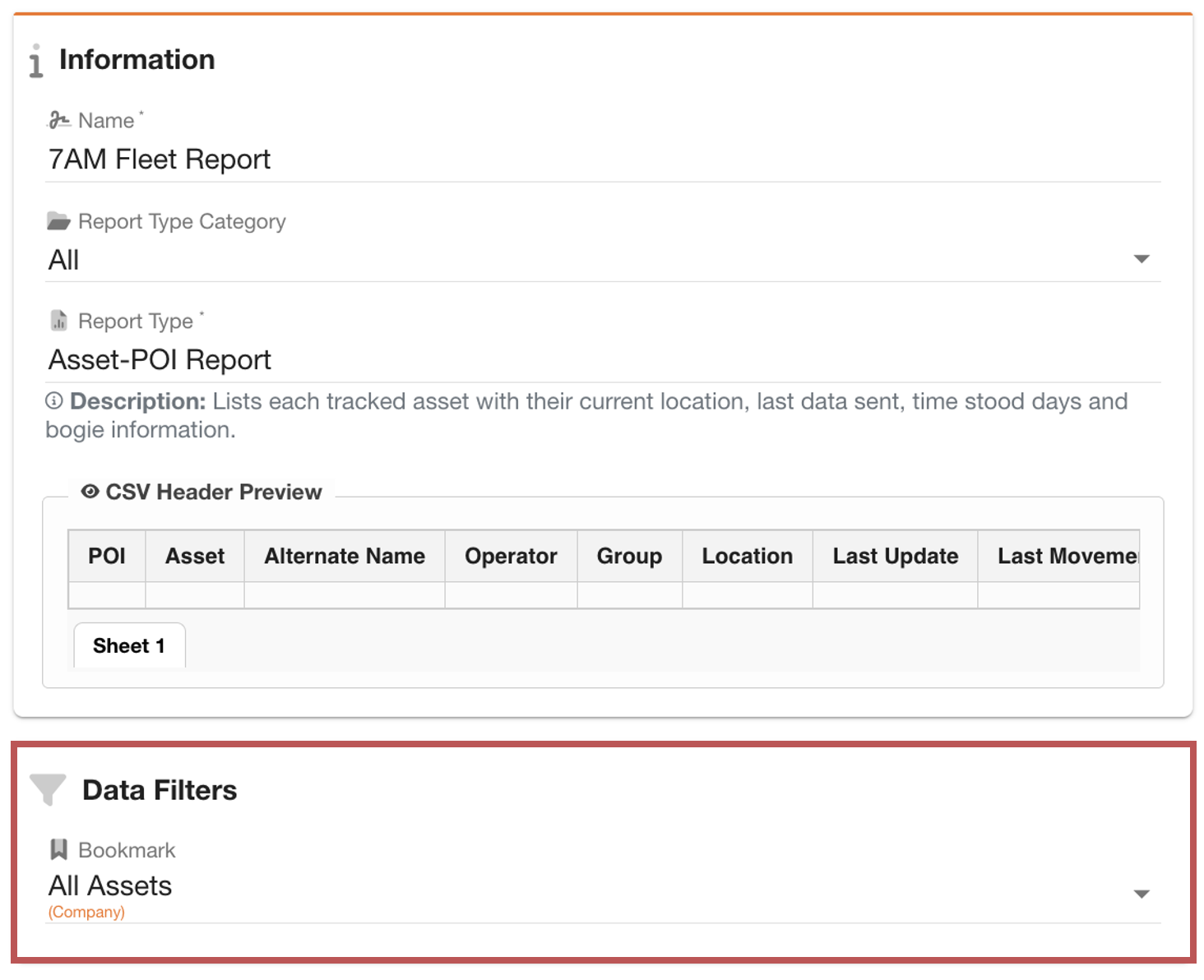Click the funnel icon beside Data Filters
This screenshot has height=980, width=1204.
click(48, 789)
